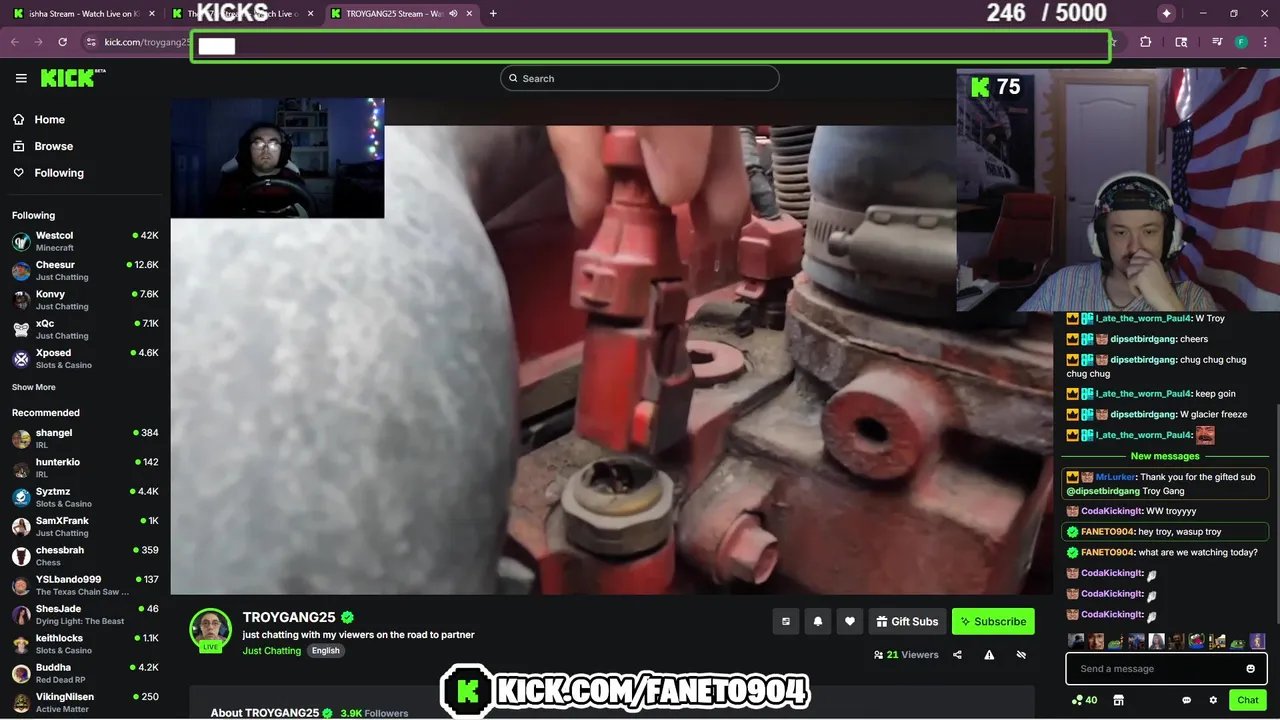Open Konvy channel in Following list
The width and height of the screenshot is (1280, 720).
[85, 300]
